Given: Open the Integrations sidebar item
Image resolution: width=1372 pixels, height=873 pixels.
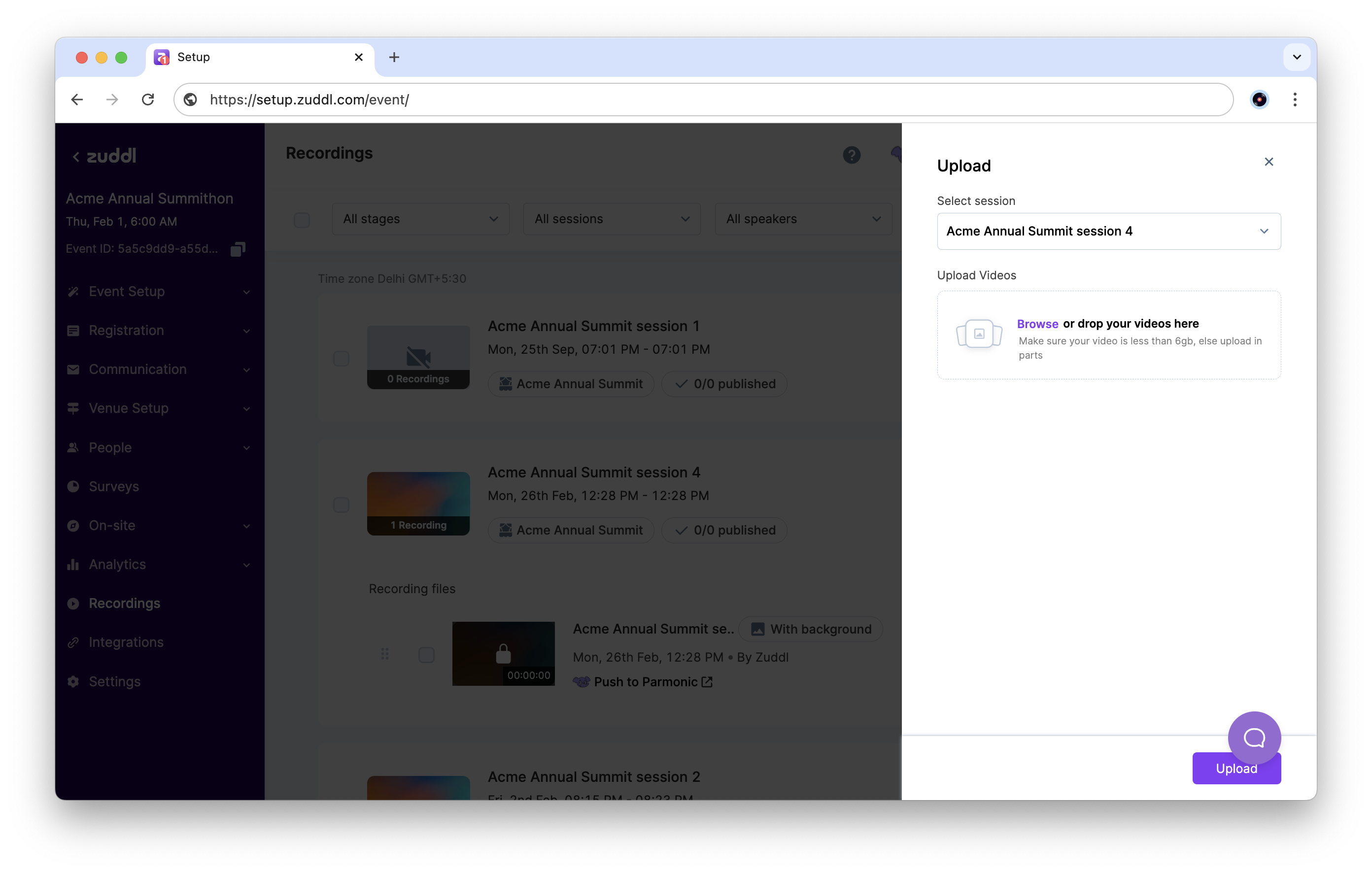Looking at the screenshot, I should (126, 642).
